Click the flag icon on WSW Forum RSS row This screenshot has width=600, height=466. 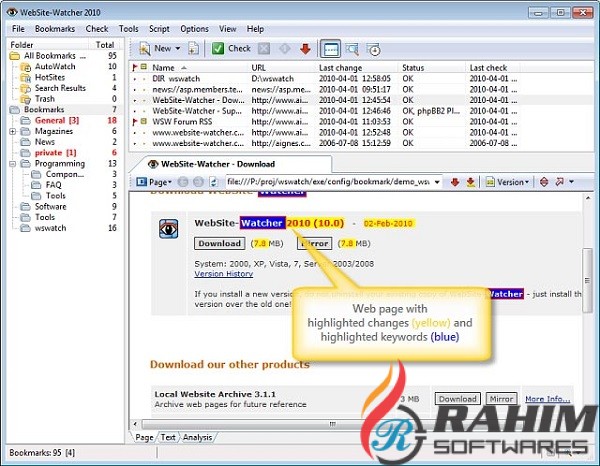135,122
